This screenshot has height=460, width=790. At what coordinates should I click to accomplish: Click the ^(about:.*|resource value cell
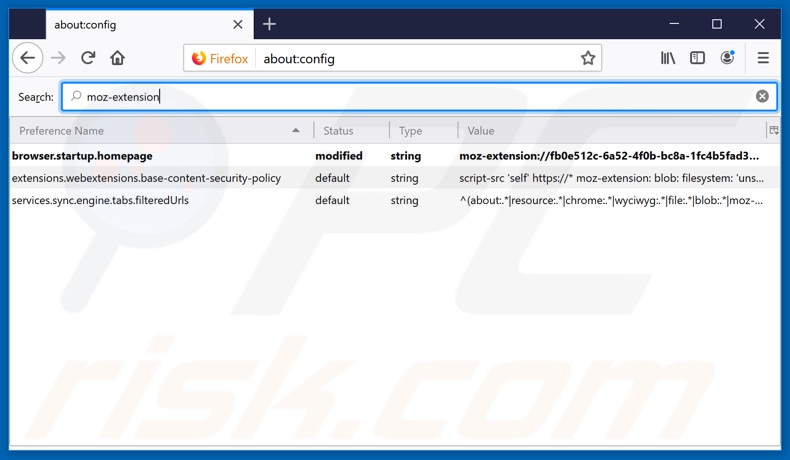pos(611,200)
